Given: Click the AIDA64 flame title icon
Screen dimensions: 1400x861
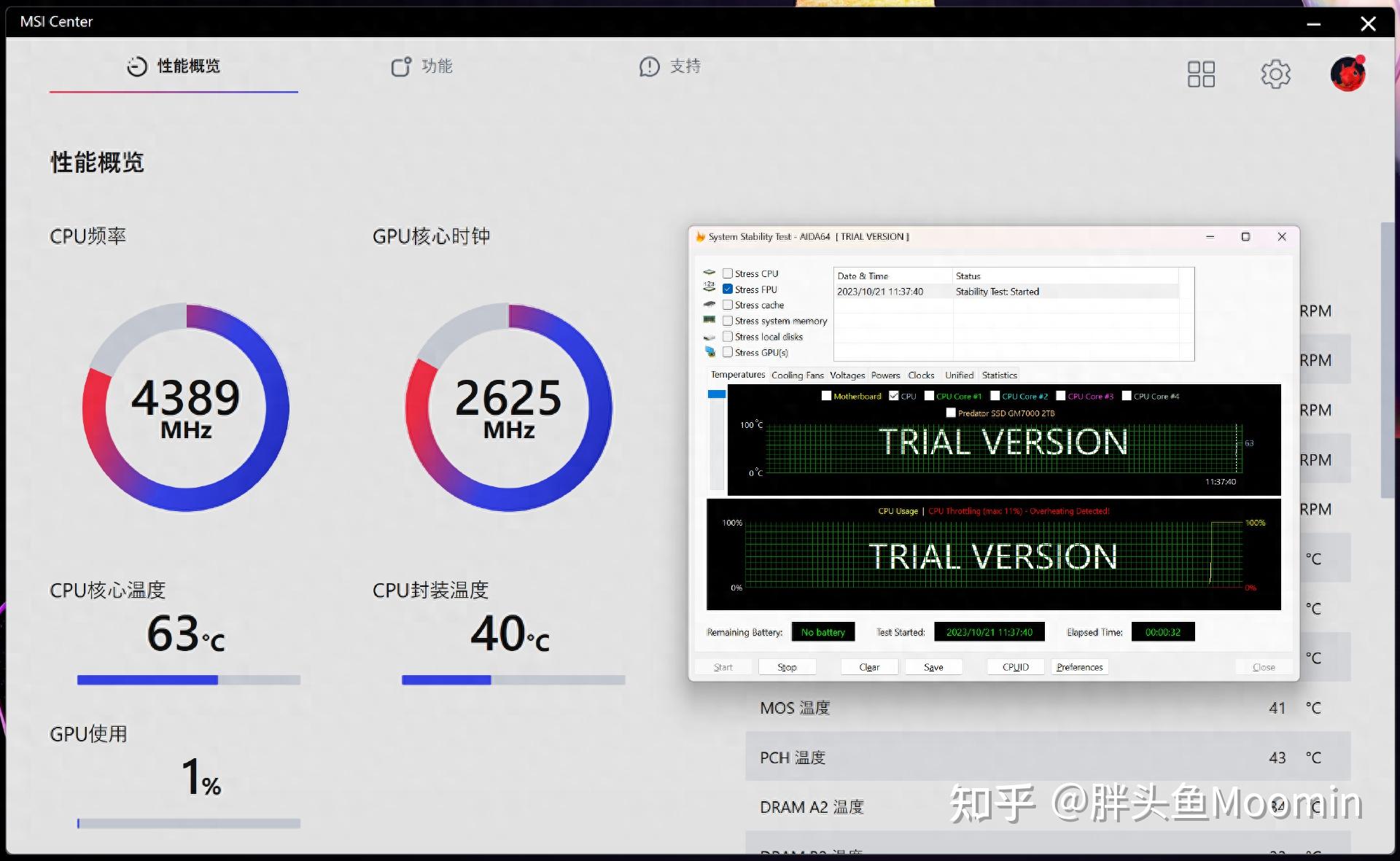Looking at the screenshot, I should [701, 237].
